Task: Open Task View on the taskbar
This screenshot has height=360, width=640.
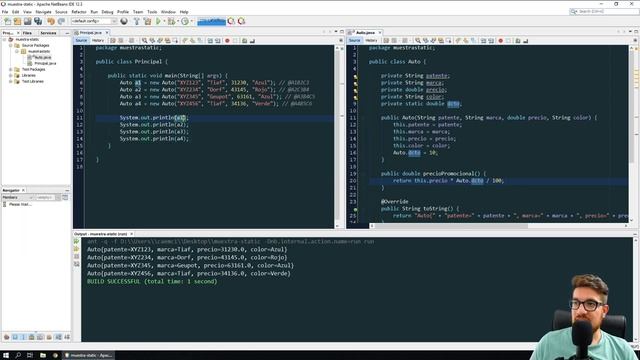Action: 30,356
